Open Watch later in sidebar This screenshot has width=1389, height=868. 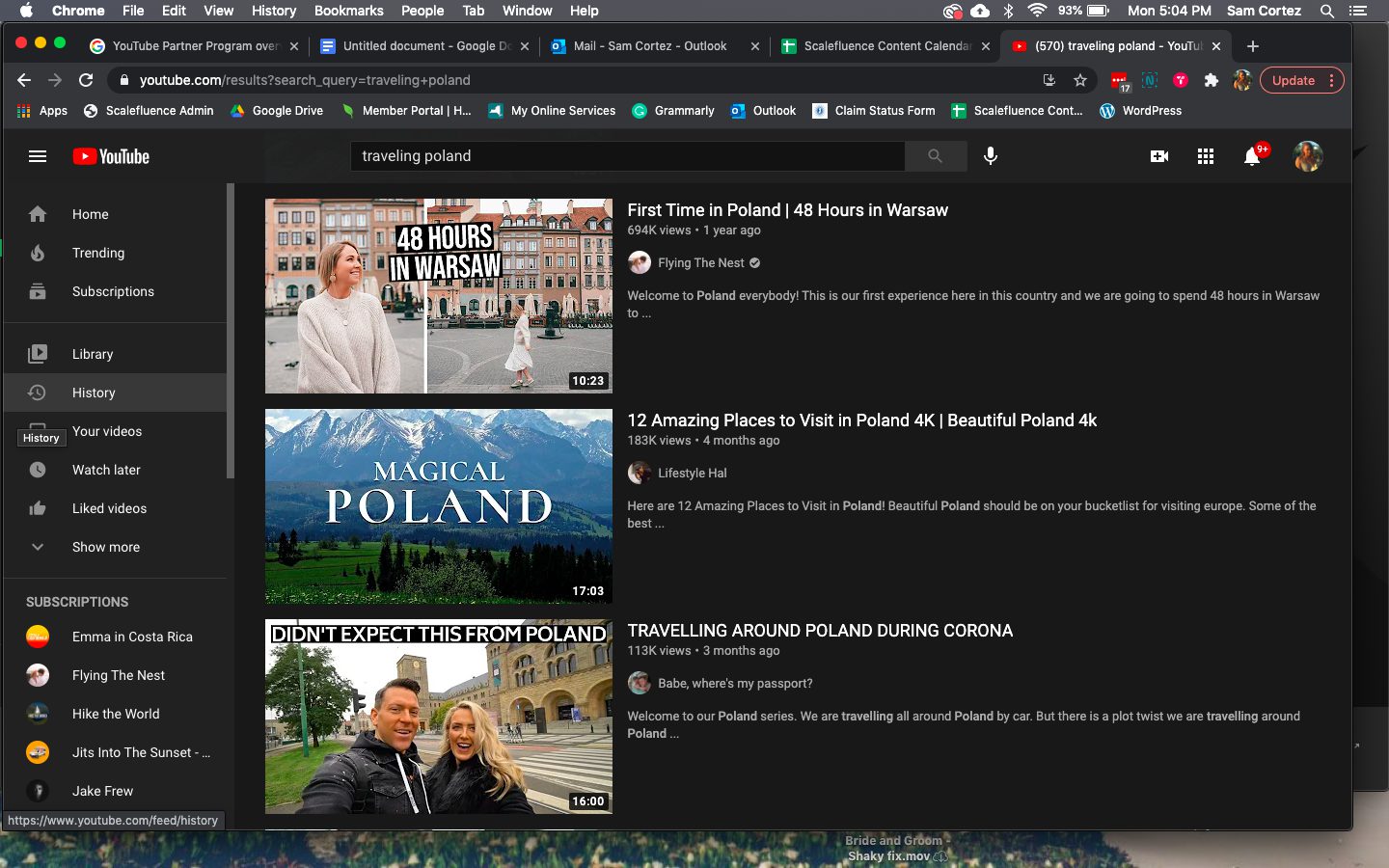point(116,470)
